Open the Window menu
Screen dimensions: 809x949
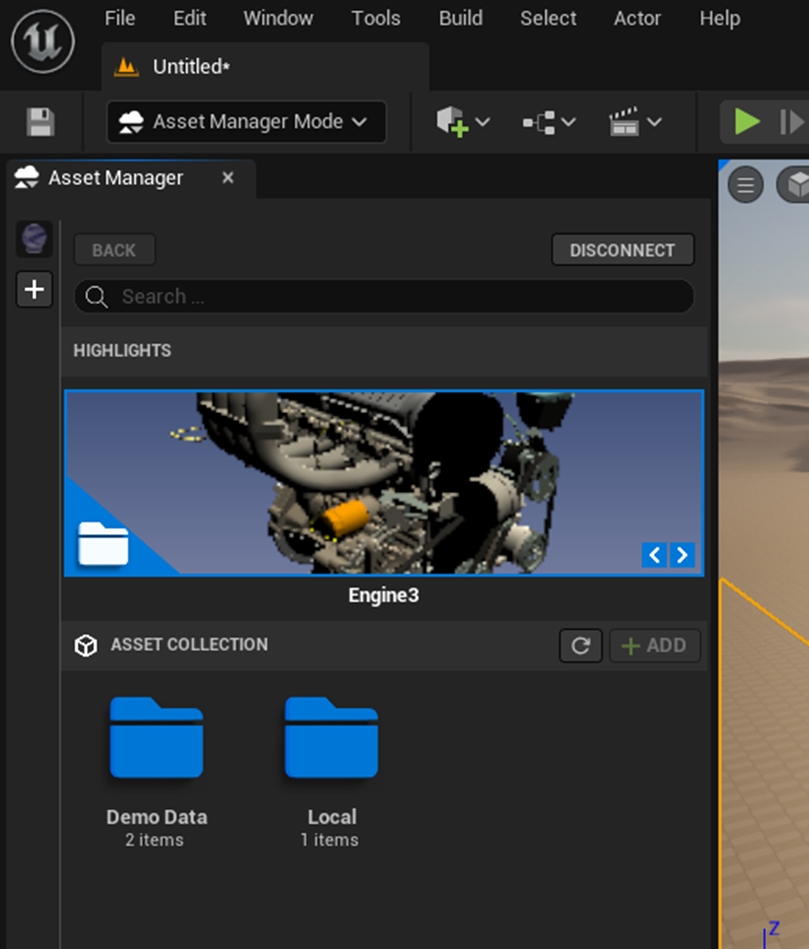coord(278,18)
